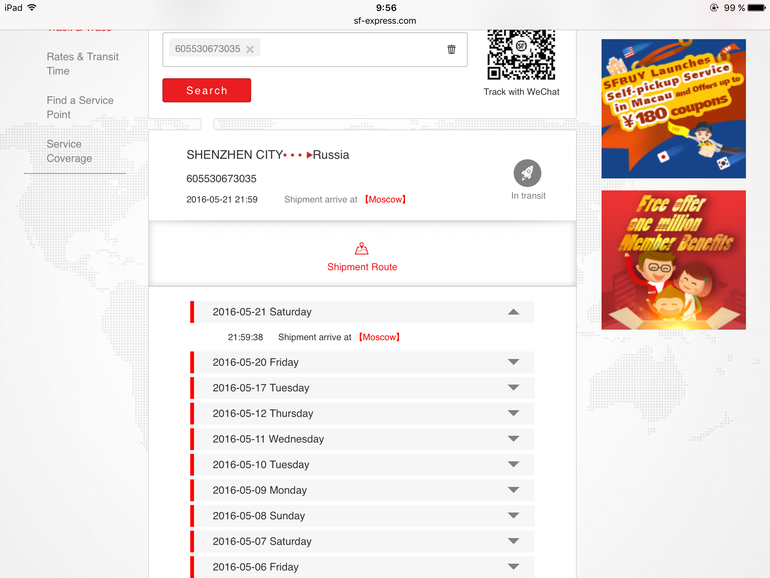Remove tracking number 605530673035 tag
This screenshot has height=578, width=770.
(250, 49)
